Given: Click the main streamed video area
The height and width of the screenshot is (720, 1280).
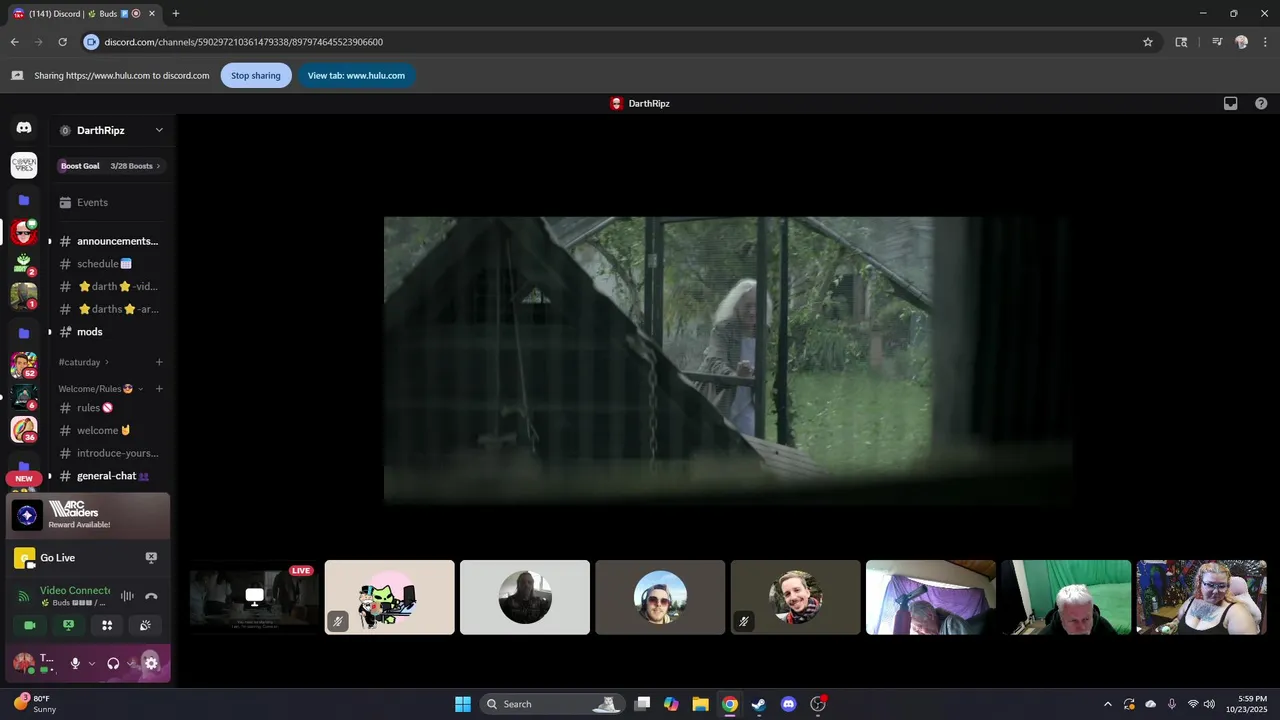Looking at the screenshot, I should pyautogui.click(x=728, y=360).
